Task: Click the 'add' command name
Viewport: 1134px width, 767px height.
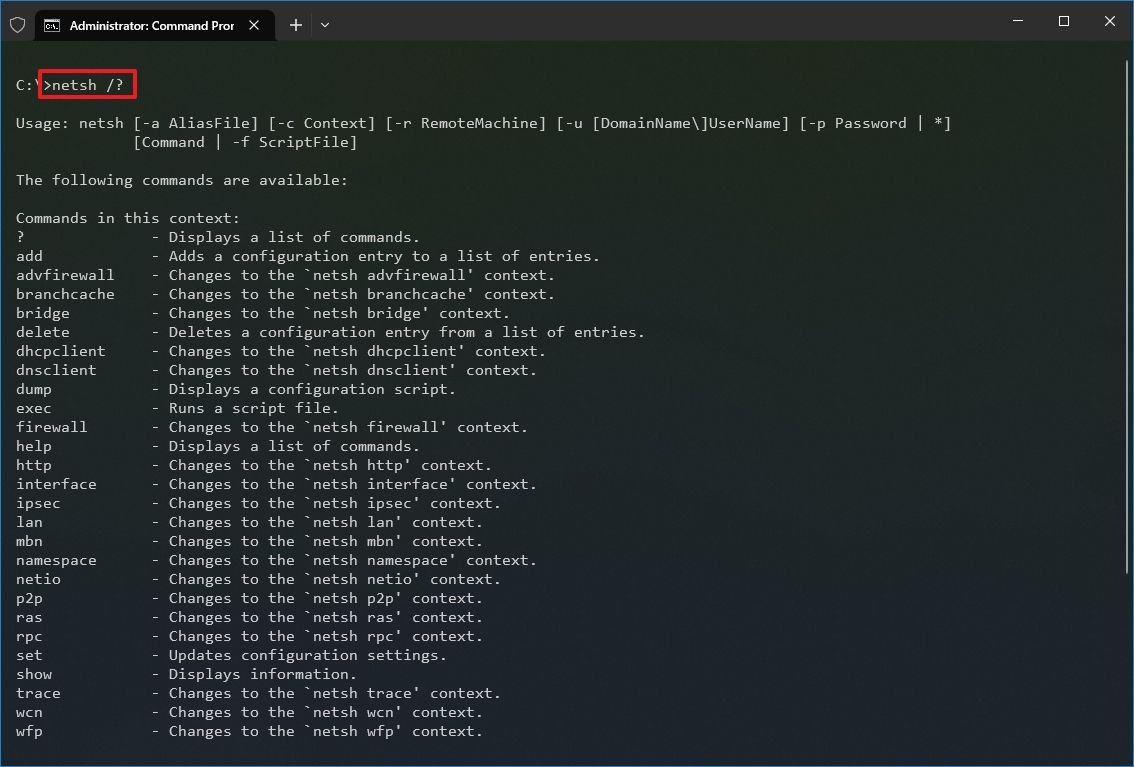Action: pyautogui.click(x=29, y=256)
